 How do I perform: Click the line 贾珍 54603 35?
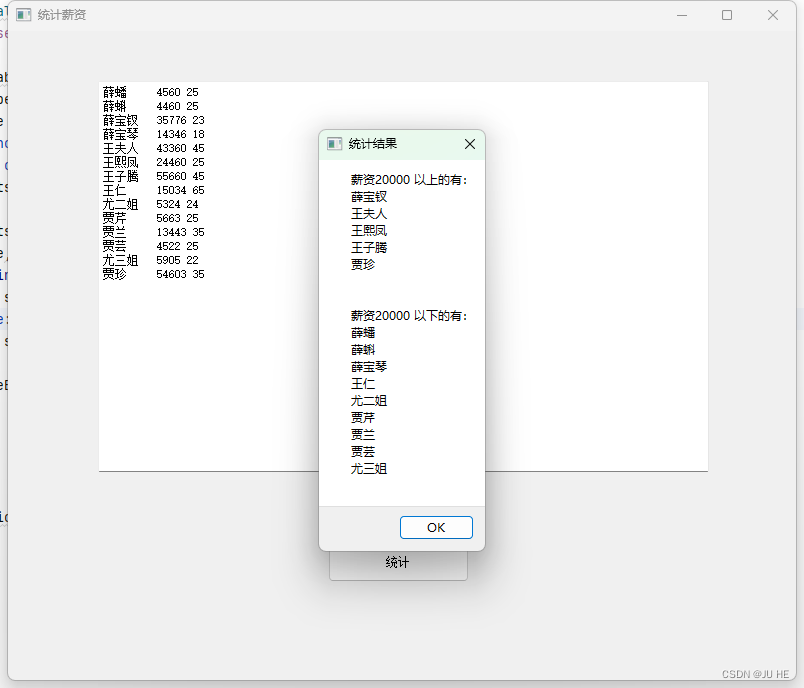[153, 274]
